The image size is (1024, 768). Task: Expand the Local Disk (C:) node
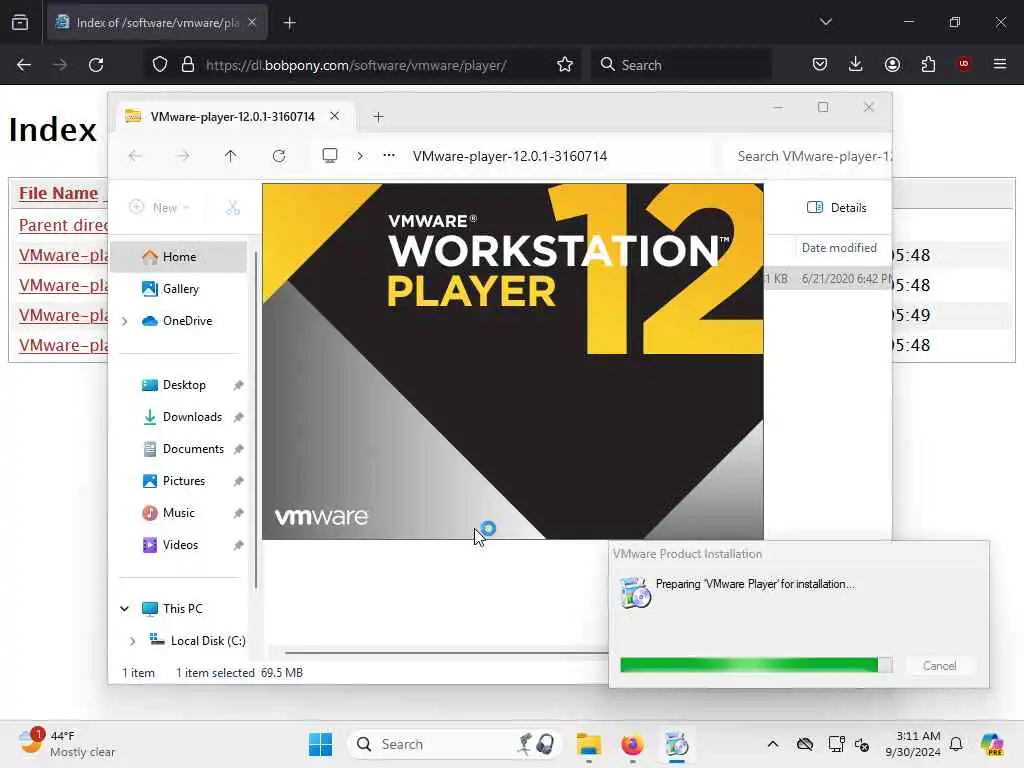pos(133,641)
